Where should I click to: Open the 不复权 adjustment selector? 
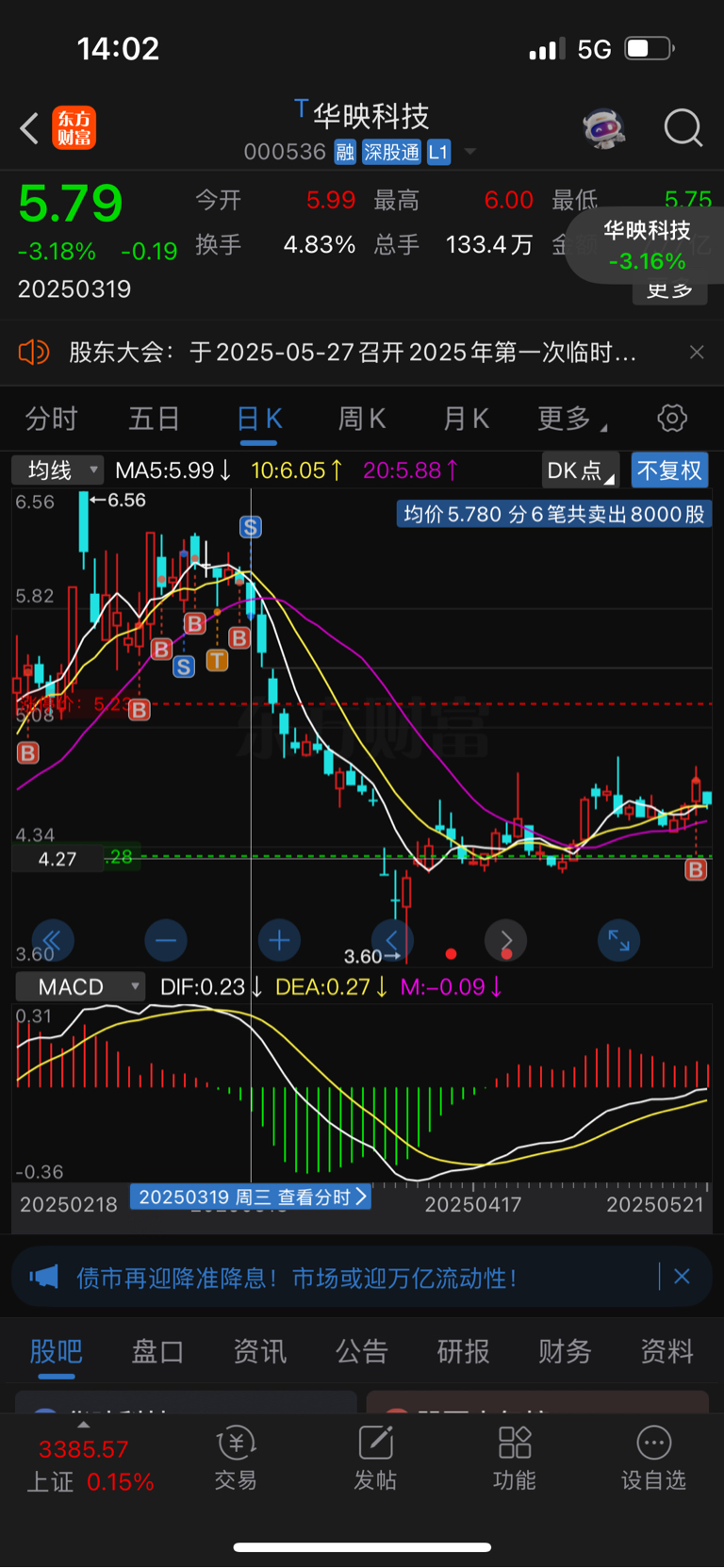point(669,470)
